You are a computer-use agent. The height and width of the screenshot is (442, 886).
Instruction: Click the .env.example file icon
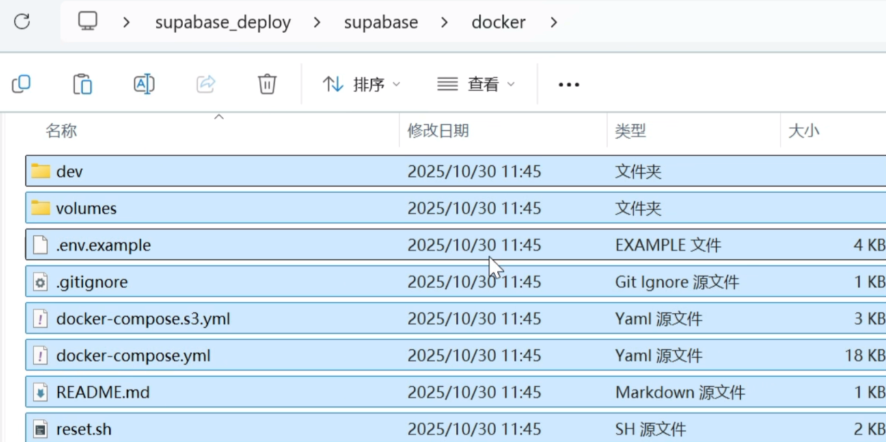[40, 245]
